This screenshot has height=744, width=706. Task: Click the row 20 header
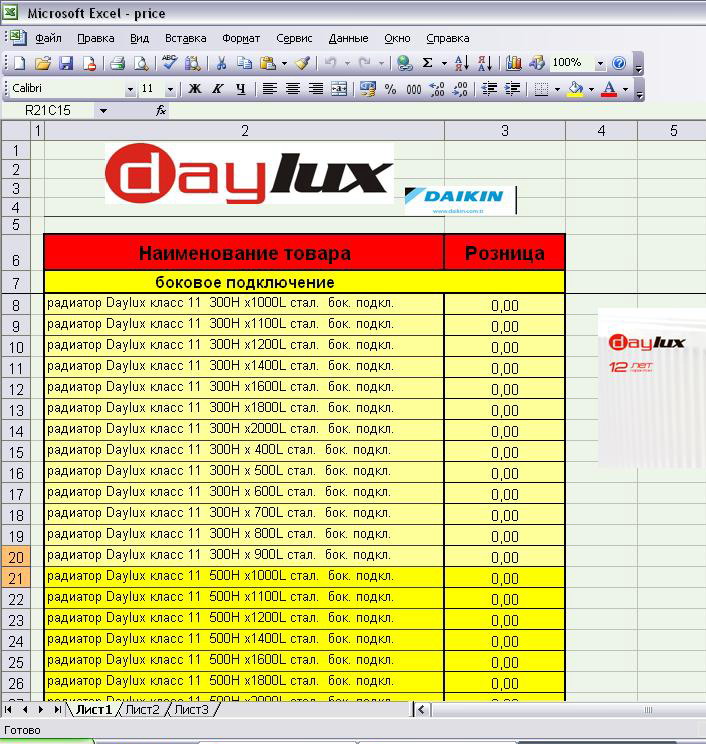(16, 557)
